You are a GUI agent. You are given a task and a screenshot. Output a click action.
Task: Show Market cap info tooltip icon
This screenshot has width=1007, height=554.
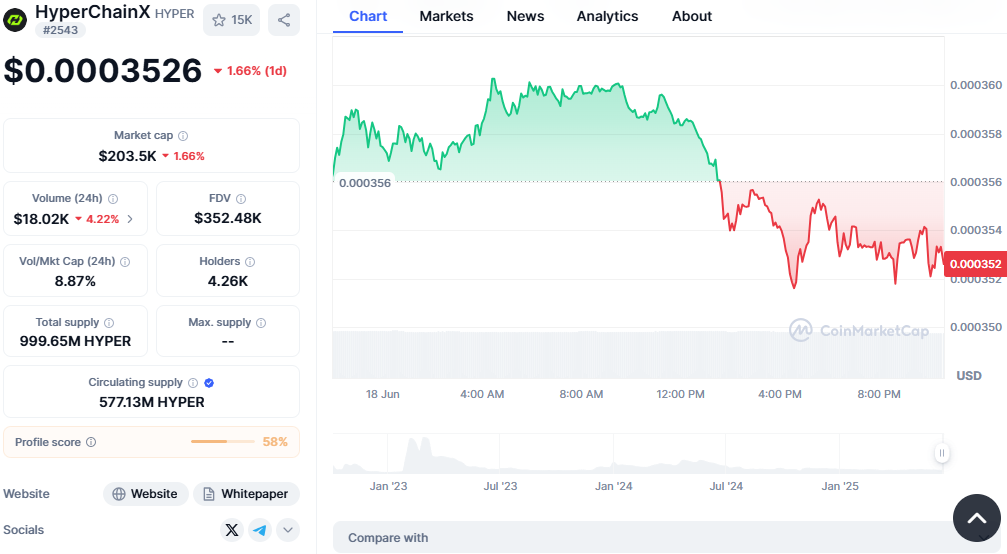[x=183, y=135]
